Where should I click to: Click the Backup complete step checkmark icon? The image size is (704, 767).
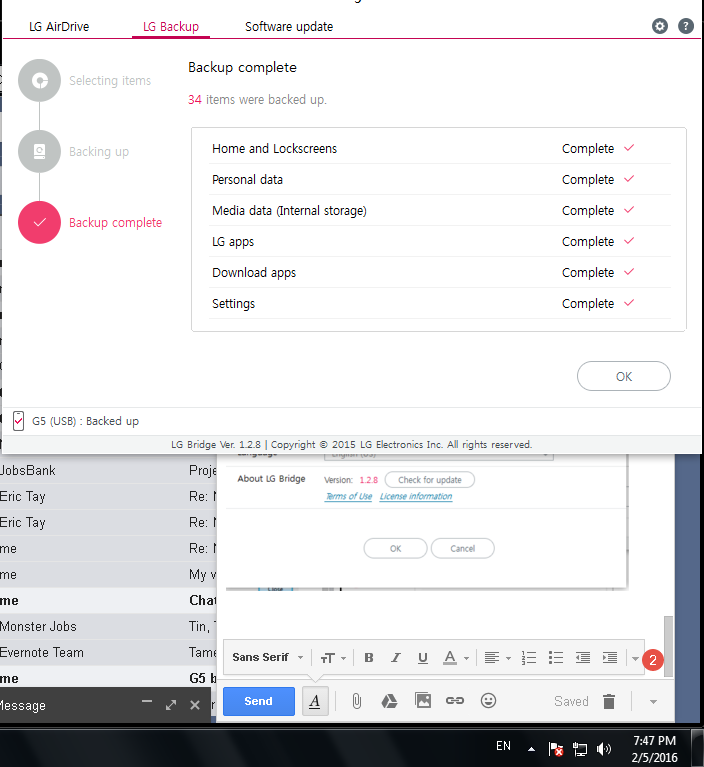tap(40, 223)
